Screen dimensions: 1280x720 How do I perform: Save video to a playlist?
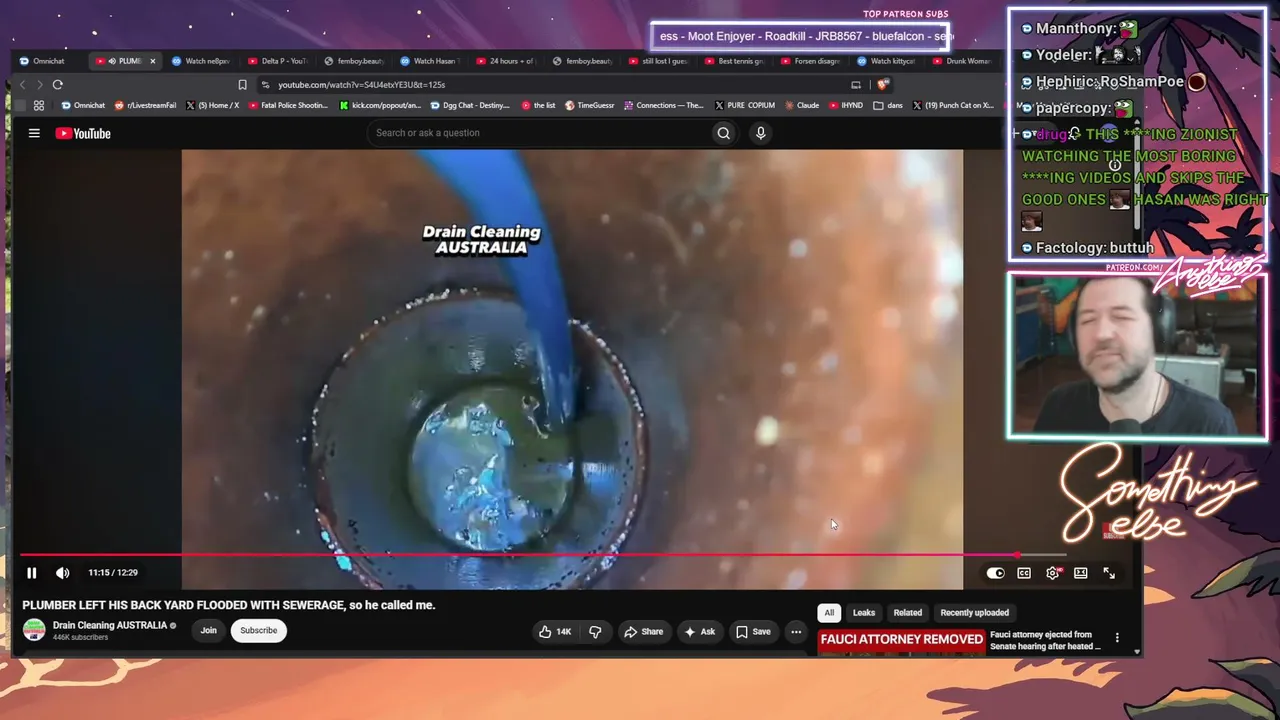click(753, 632)
